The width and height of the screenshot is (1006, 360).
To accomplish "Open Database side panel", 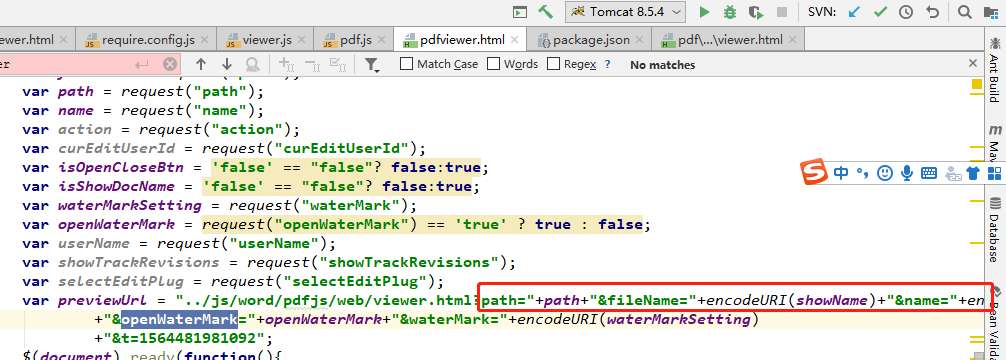I will [x=994, y=229].
